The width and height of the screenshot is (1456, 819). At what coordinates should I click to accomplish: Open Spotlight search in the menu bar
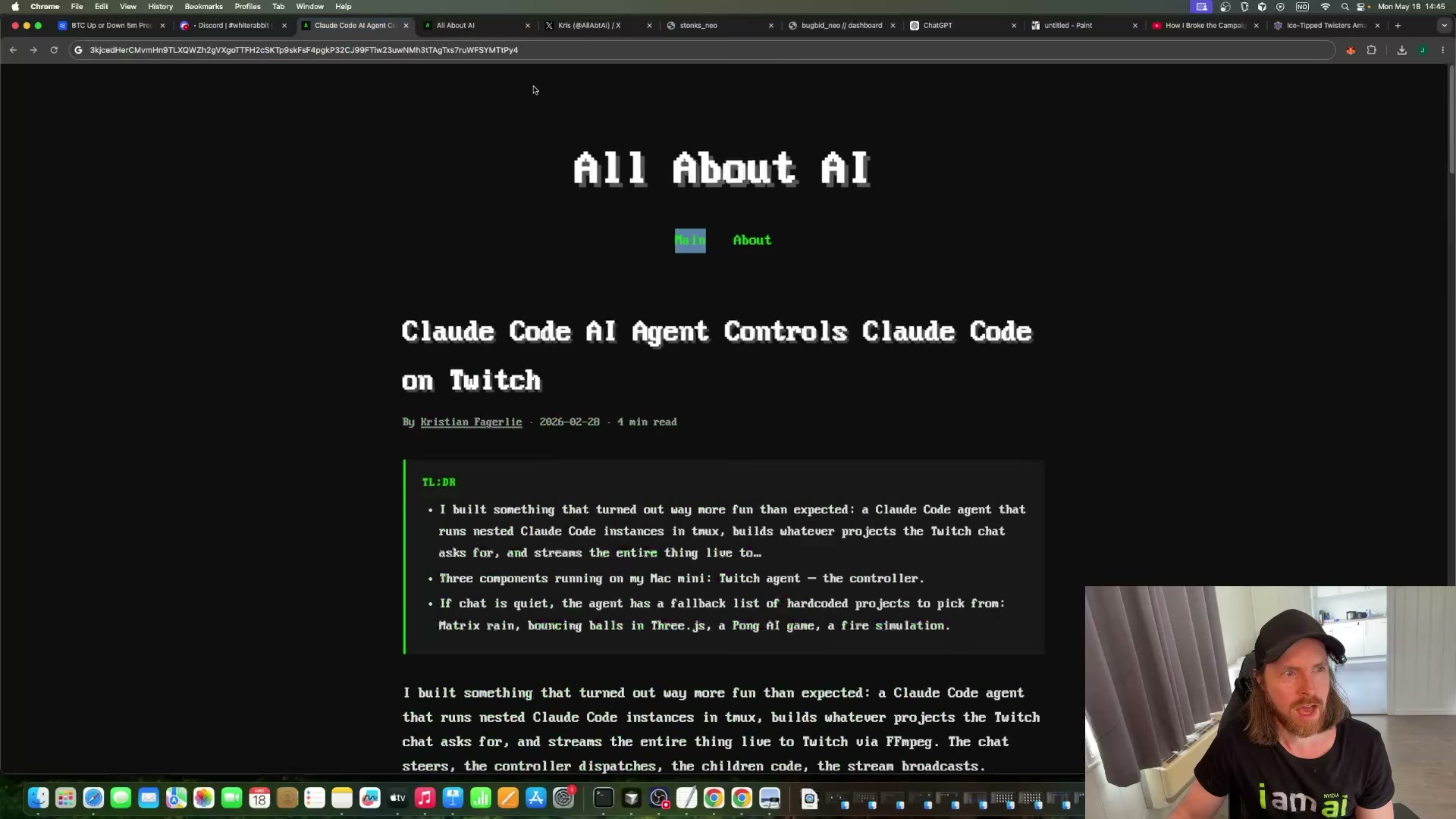[1345, 7]
